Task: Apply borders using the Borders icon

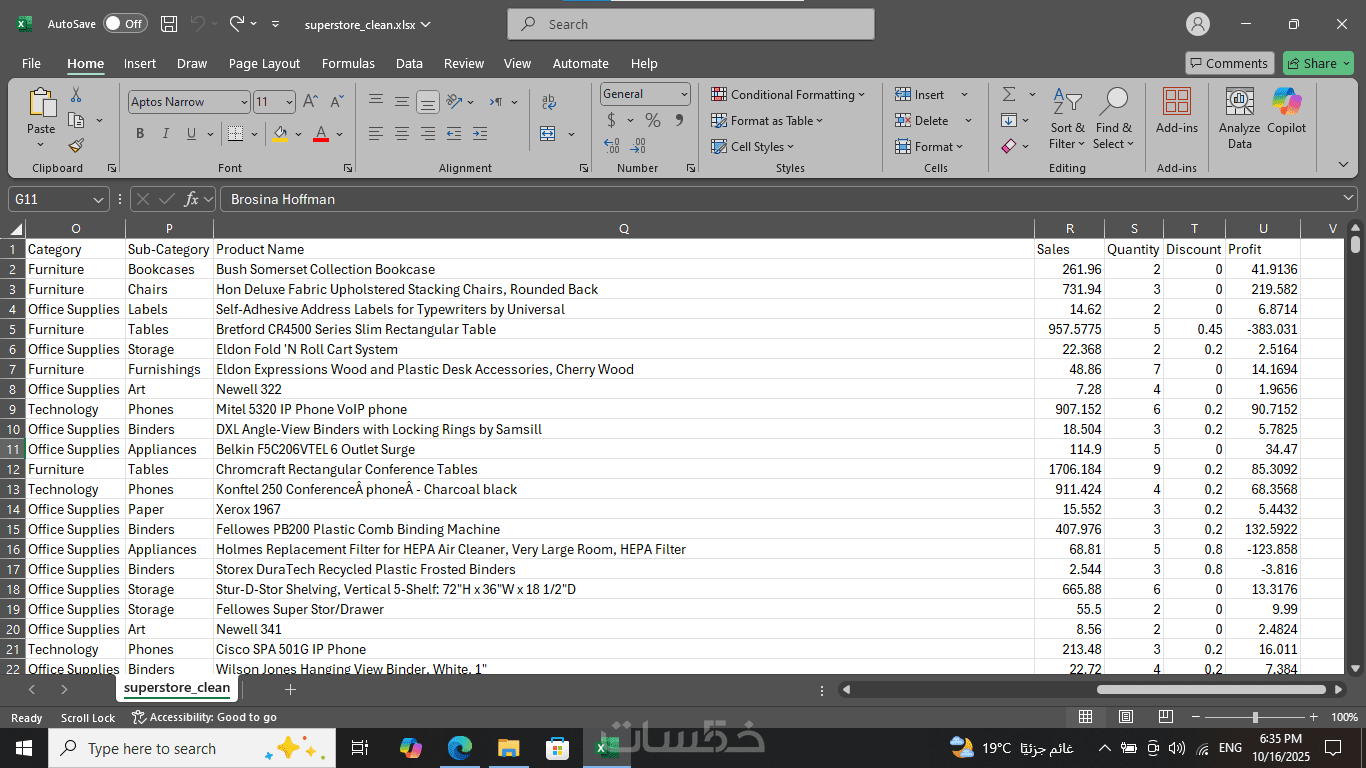Action: pyautogui.click(x=235, y=134)
